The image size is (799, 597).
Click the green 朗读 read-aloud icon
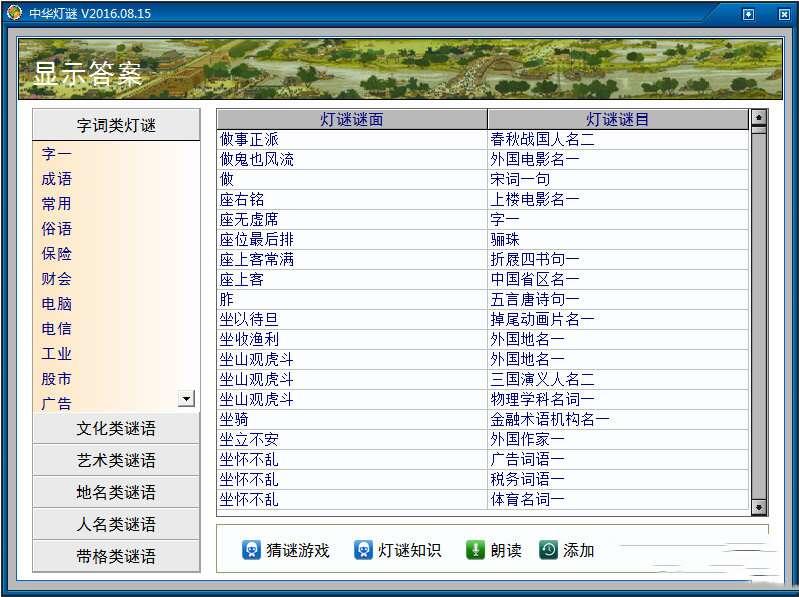click(x=476, y=550)
